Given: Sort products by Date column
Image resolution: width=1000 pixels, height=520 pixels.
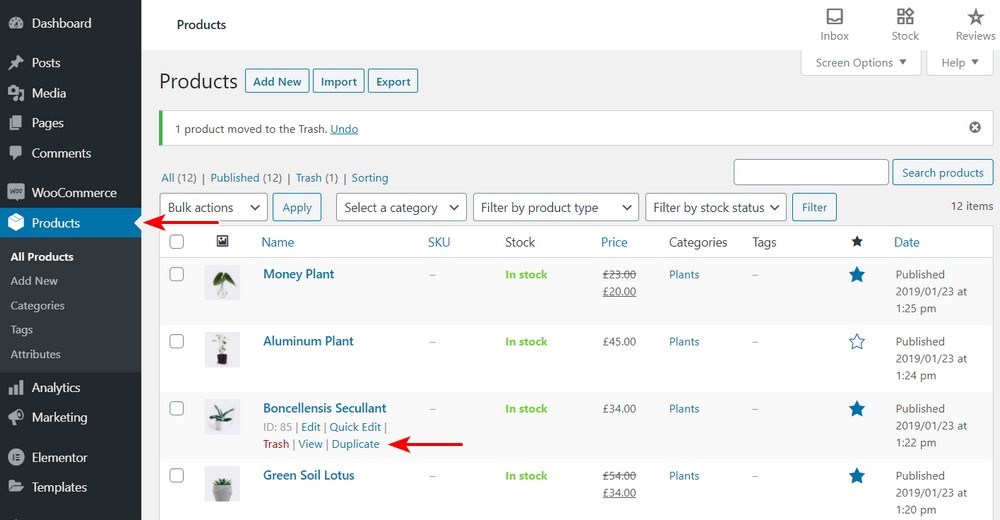Looking at the screenshot, I should click(x=907, y=242).
